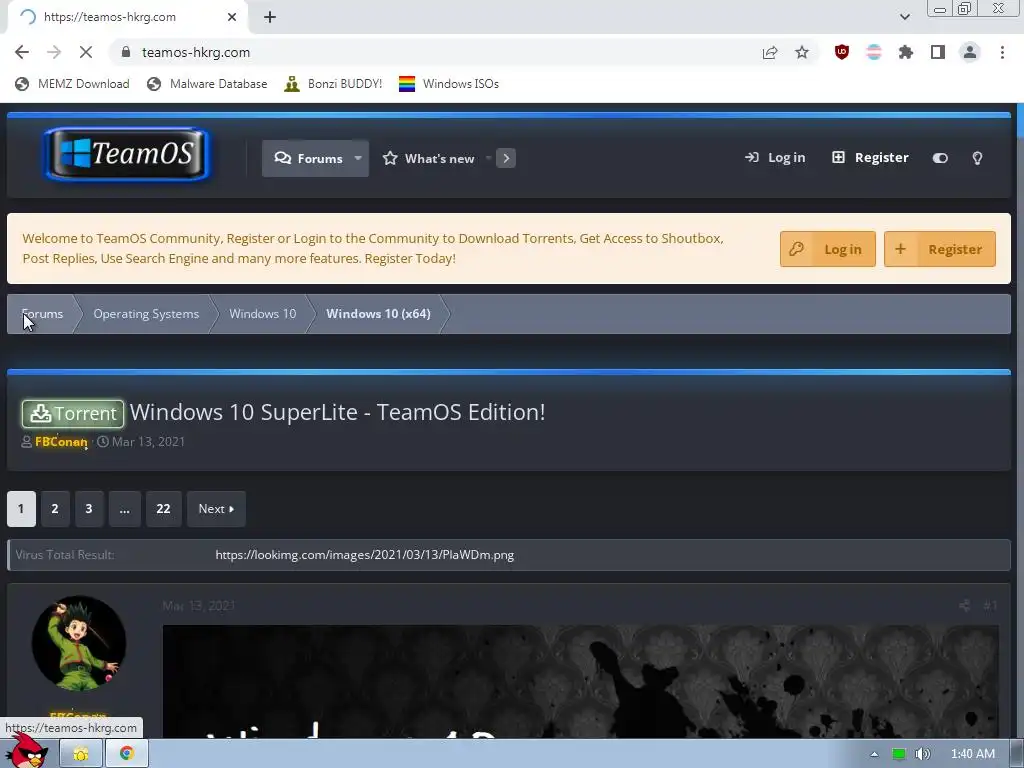Toggle the site style switch

[x=940, y=158]
